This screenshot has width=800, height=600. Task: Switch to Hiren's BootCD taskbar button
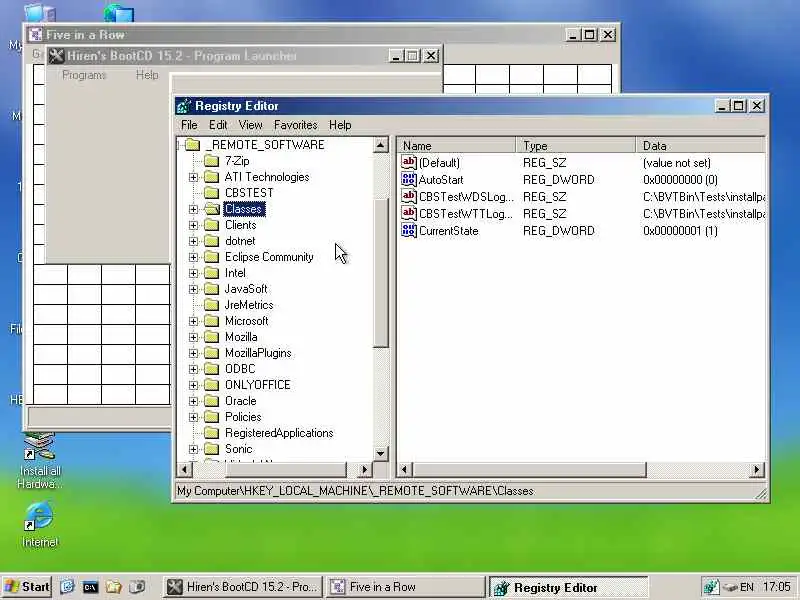pyautogui.click(x=243, y=587)
